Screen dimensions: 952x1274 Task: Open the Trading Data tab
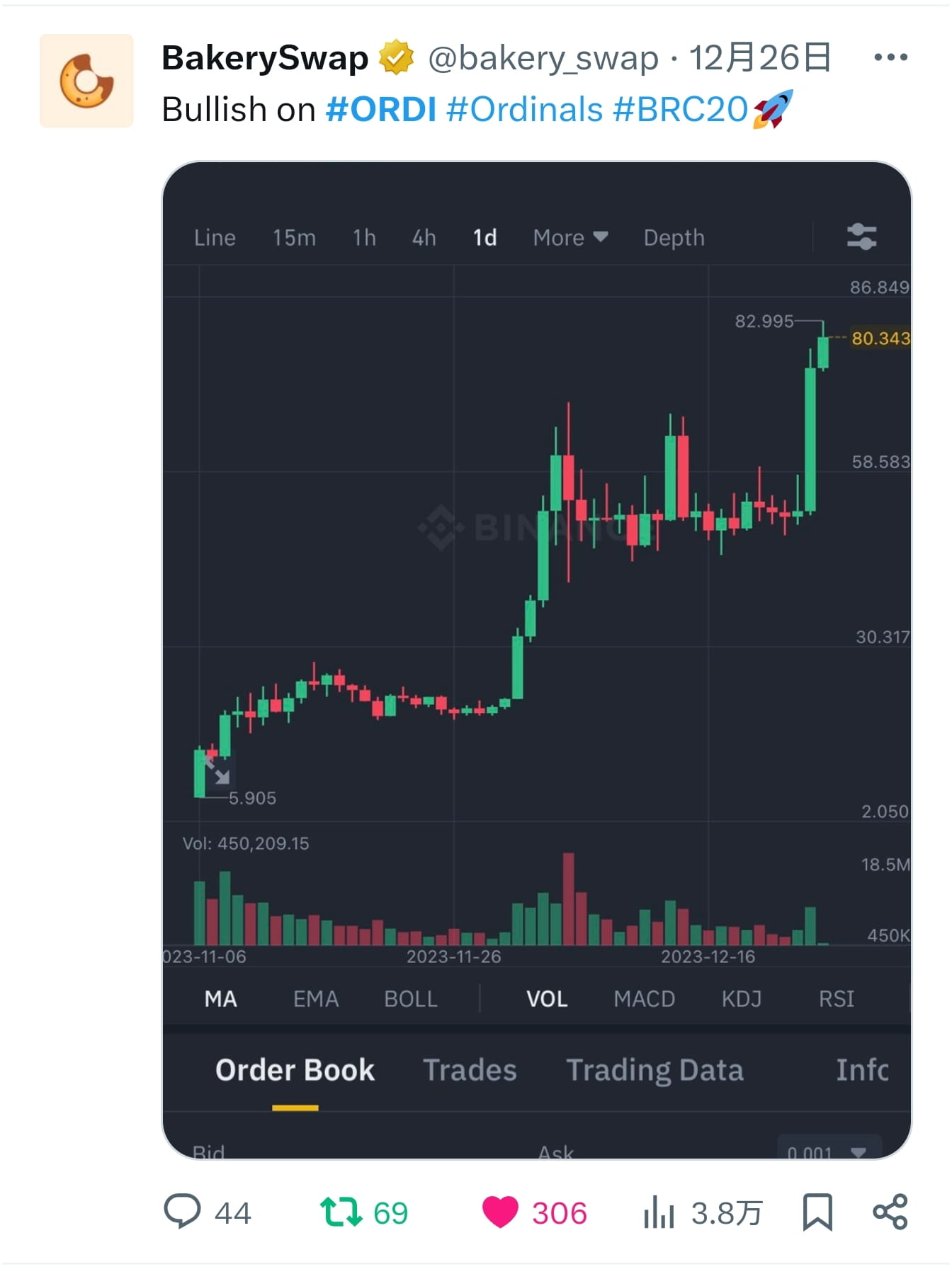pos(655,1070)
